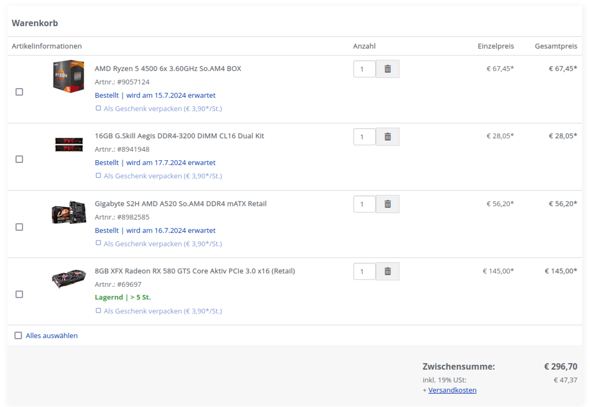The width and height of the screenshot is (590, 407).
Task: Click the Gigabyte motherboard thumbnail
Action: pyautogui.click(x=69, y=212)
